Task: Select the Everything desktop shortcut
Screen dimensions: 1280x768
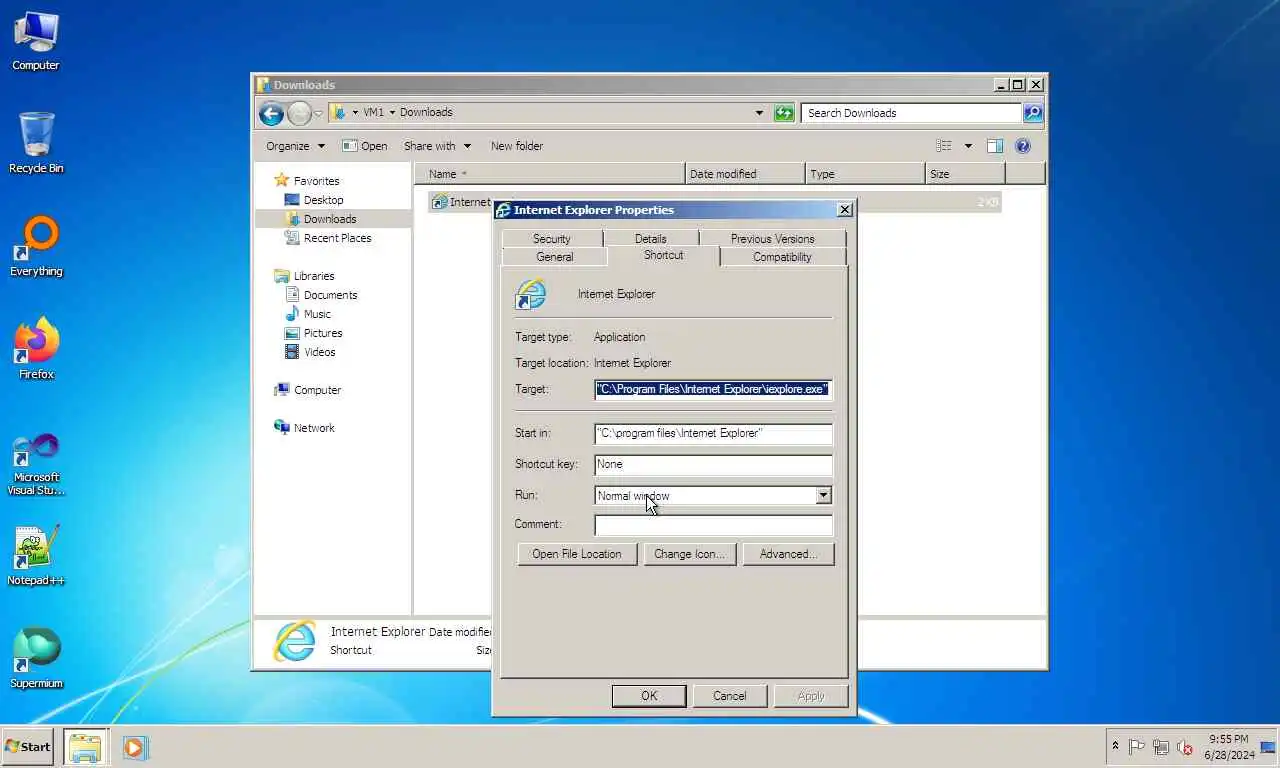Action: 36,246
